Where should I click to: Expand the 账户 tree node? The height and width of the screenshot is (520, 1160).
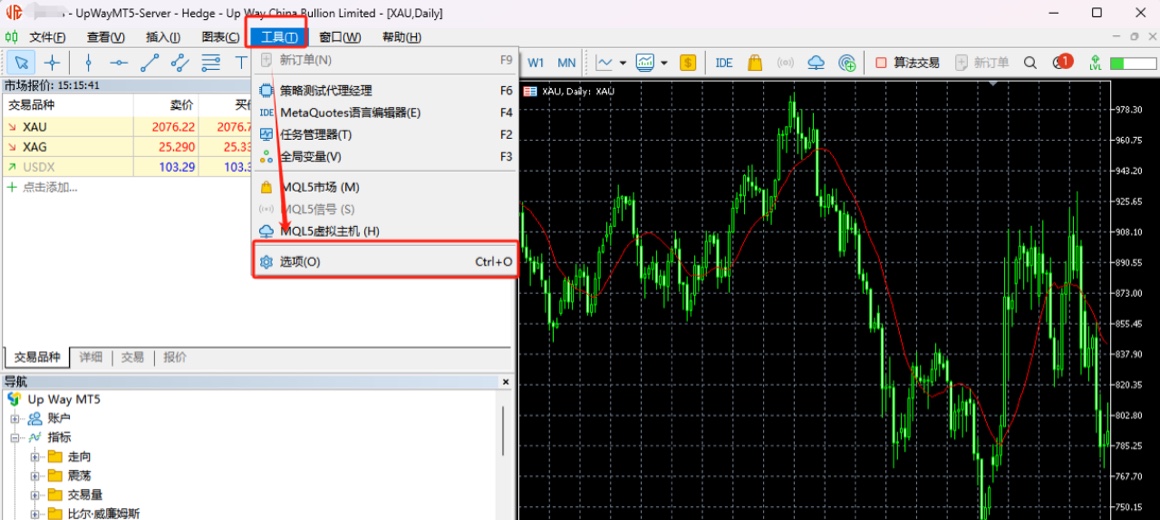click(x=15, y=419)
